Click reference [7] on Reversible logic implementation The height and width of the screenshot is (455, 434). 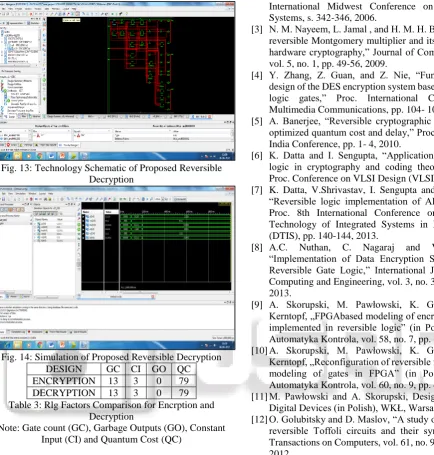[343, 213]
